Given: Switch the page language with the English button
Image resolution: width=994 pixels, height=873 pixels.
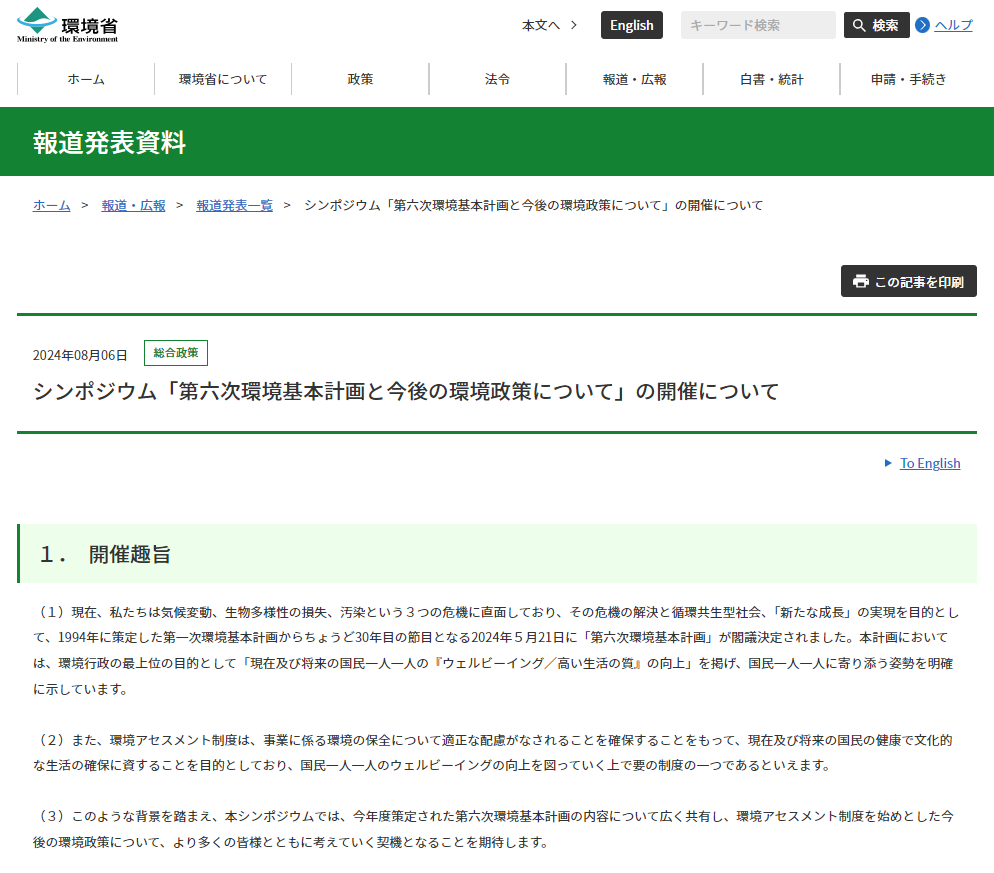Looking at the screenshot, I should [631, 24].
